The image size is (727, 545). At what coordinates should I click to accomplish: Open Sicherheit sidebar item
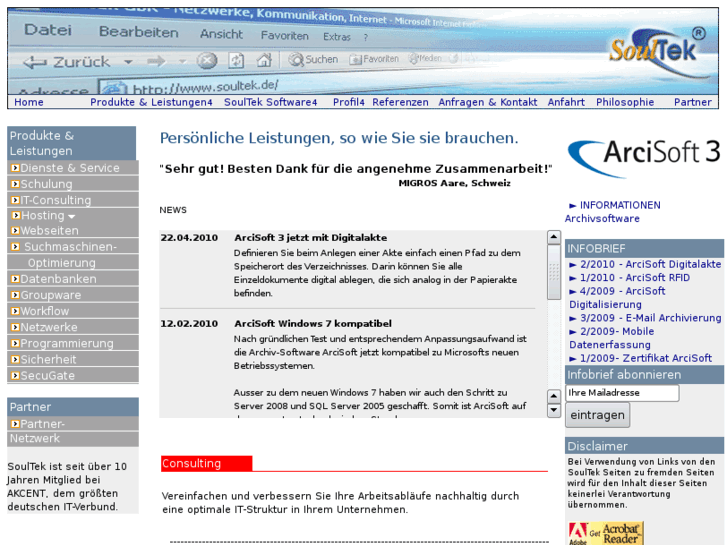coord(48,360)
